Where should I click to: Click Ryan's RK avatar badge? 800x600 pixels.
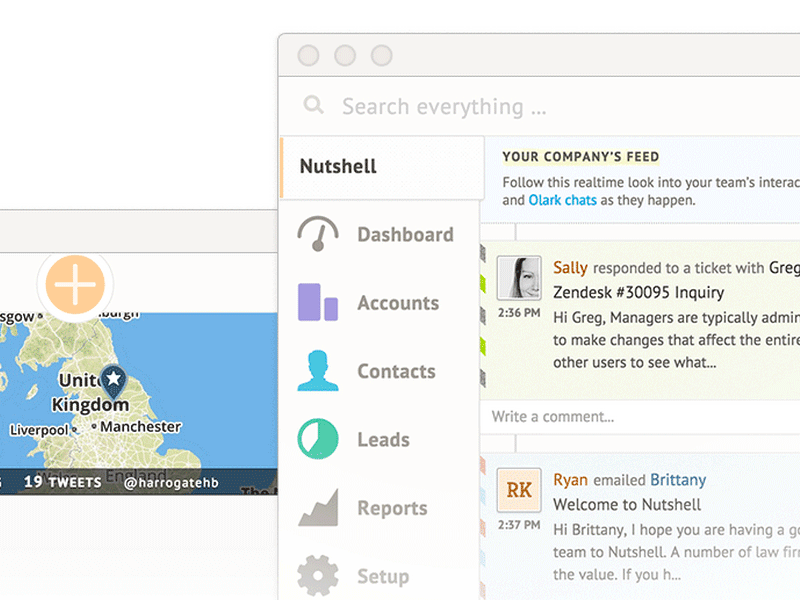point(518,491)
